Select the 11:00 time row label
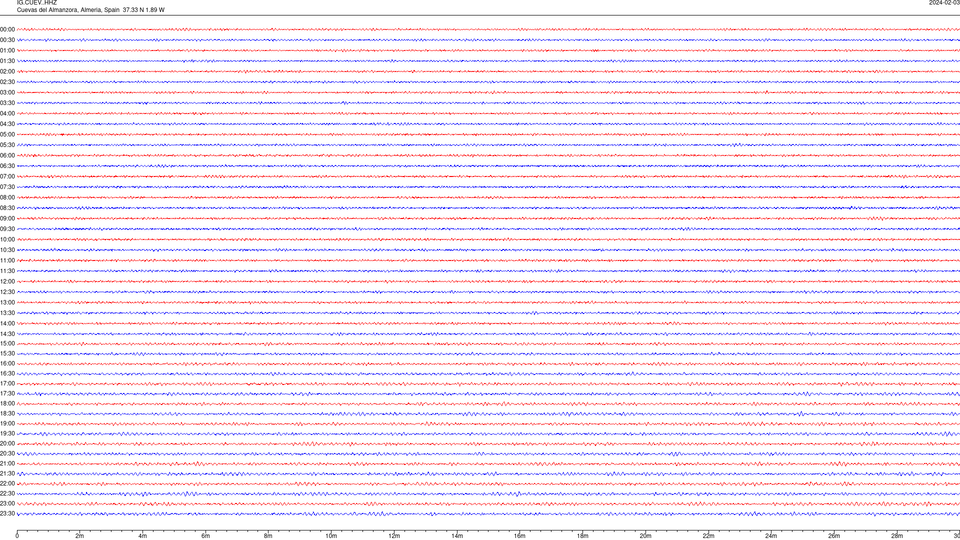Viewport: 960px width, 540px height. pos(7,261)
